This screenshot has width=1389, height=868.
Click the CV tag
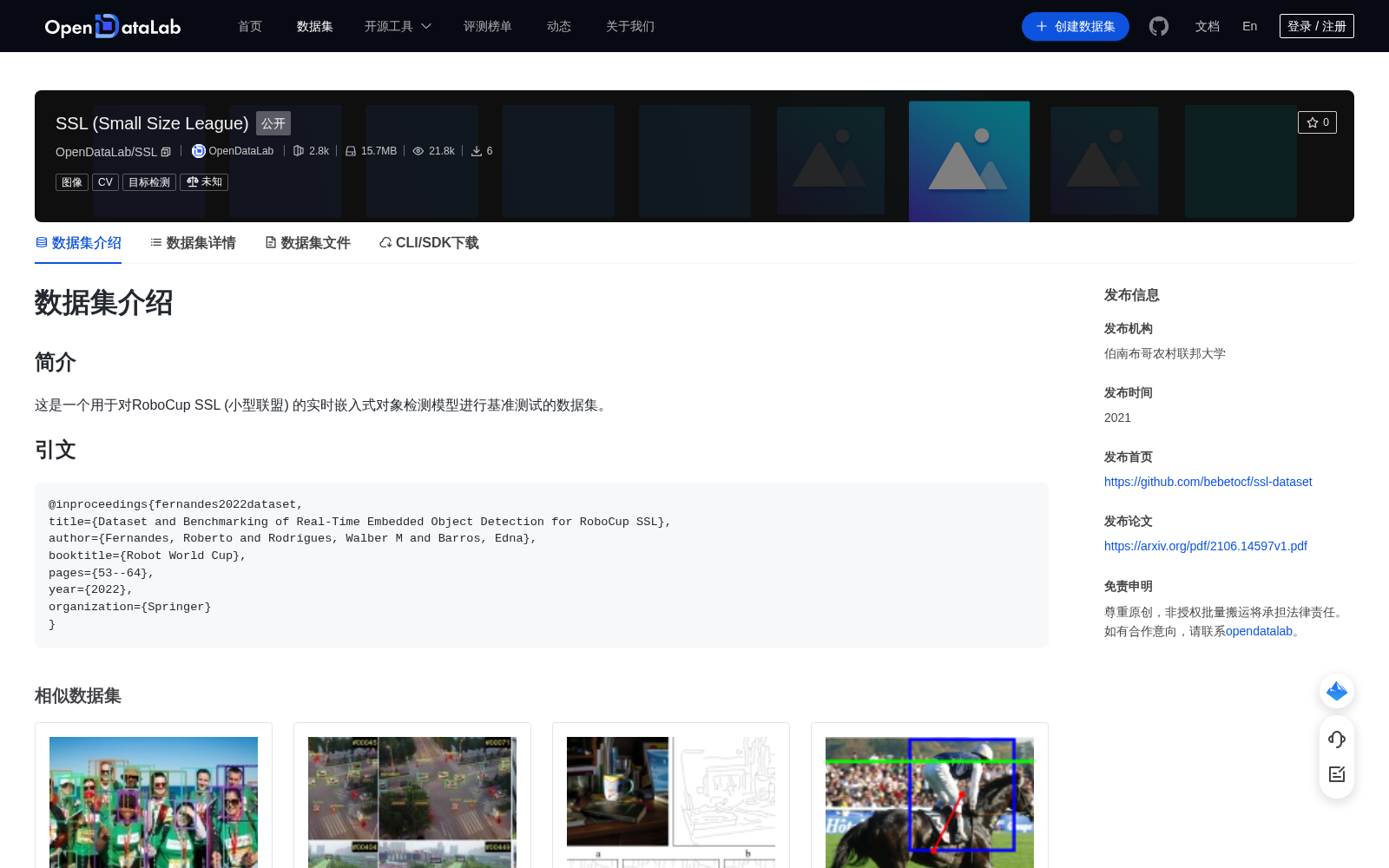tap(105, 182)
